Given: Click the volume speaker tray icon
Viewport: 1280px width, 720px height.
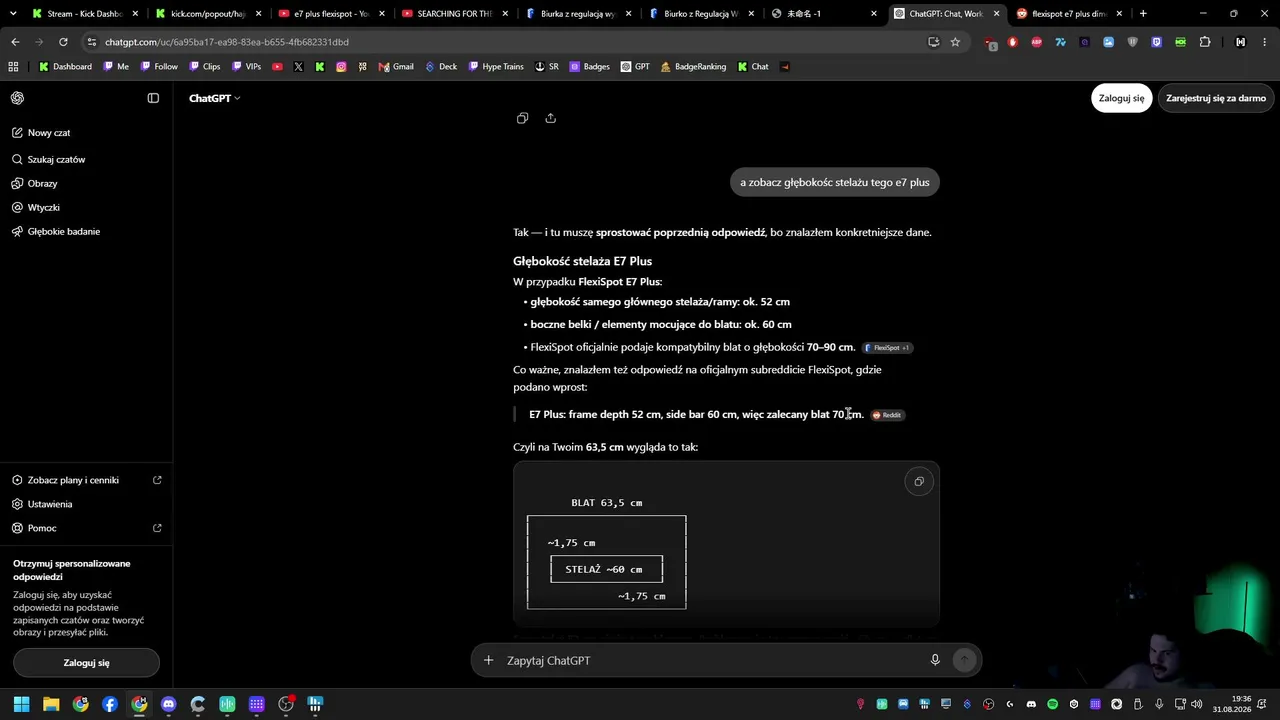Looking at the screenshot, I should click(1197, 704).
